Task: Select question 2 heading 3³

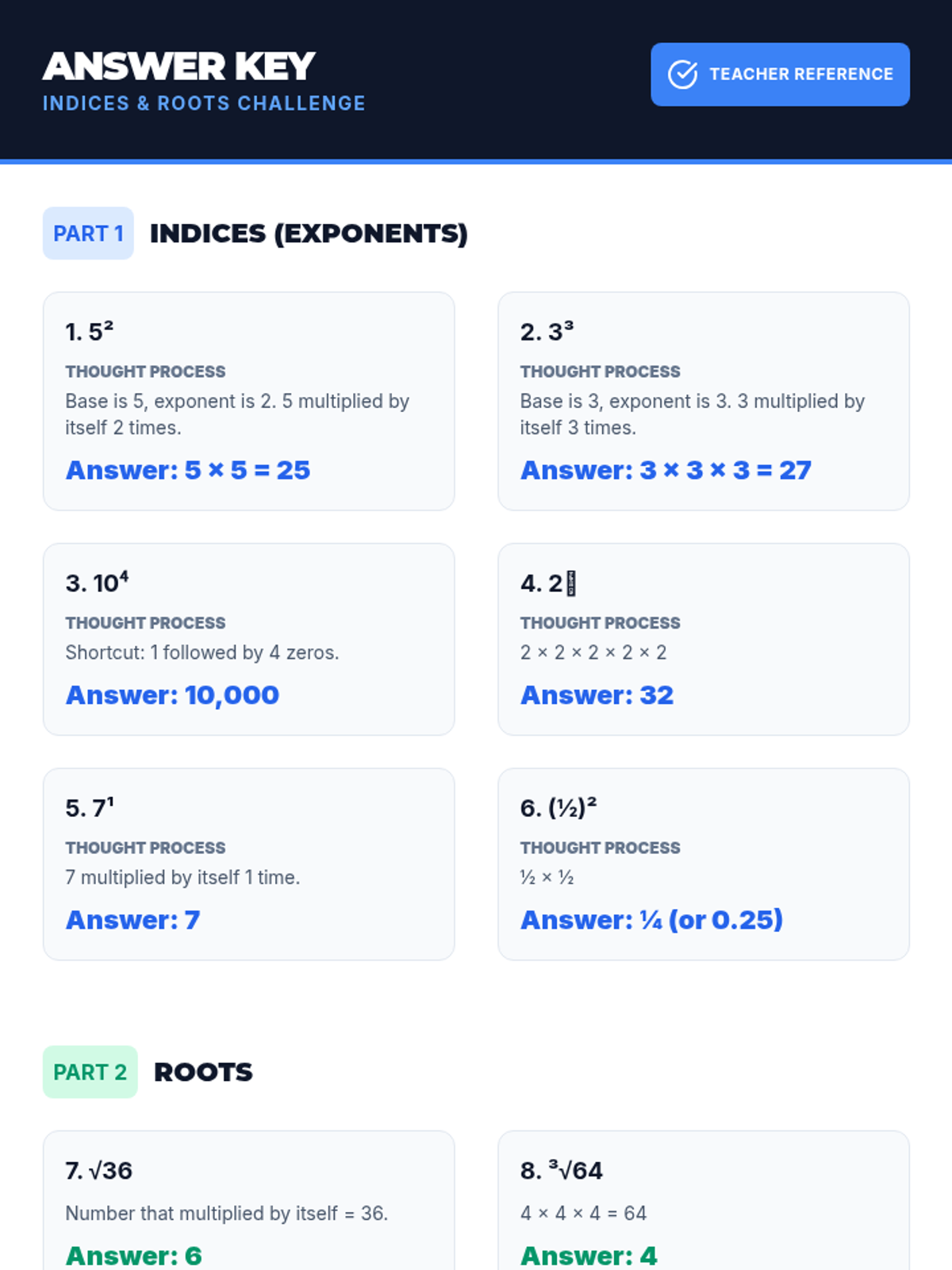Action: [547, 332]
